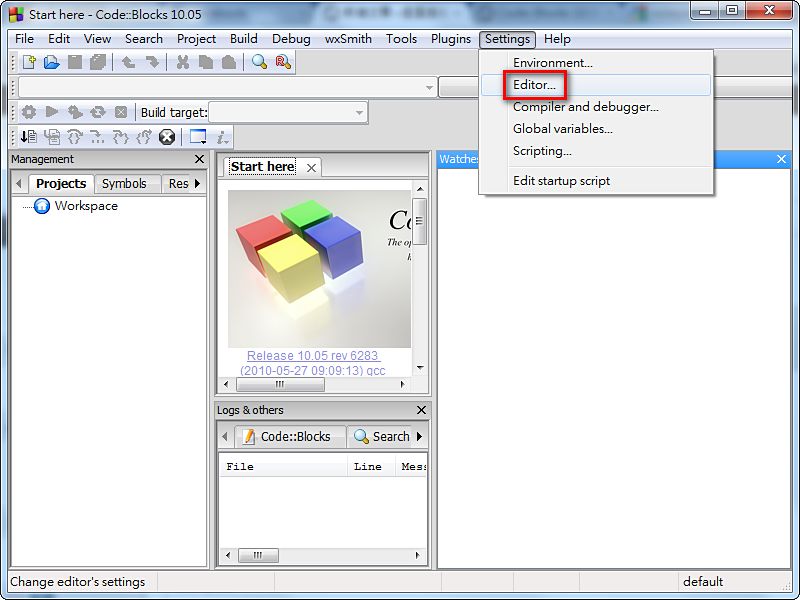The width and height of the screenshot is (800, 600).
Task: Click the Undo arrow icon
Action: tap(128, 62)
